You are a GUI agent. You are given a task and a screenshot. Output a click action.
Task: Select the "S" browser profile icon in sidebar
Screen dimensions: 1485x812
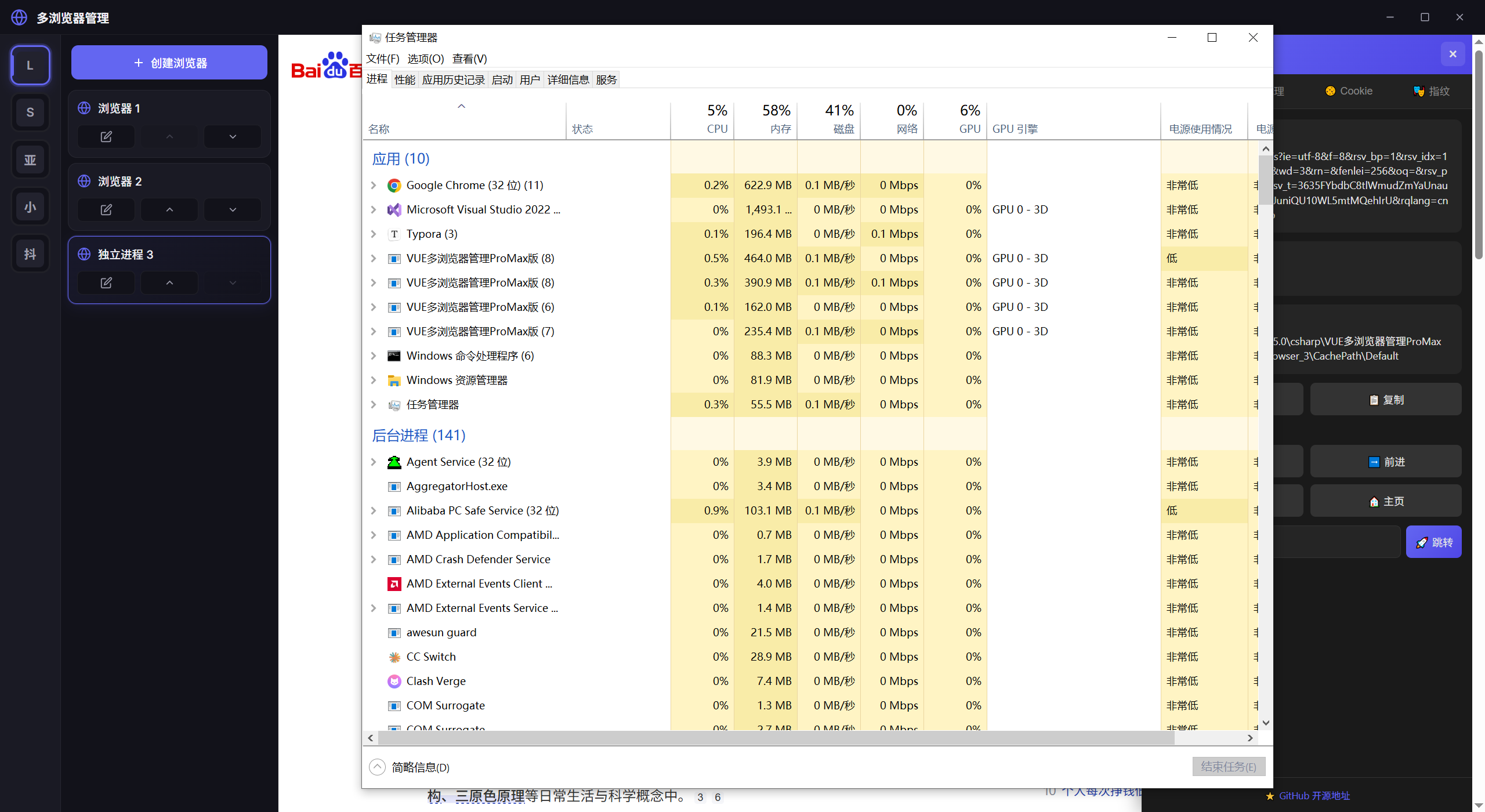point(30,112)
